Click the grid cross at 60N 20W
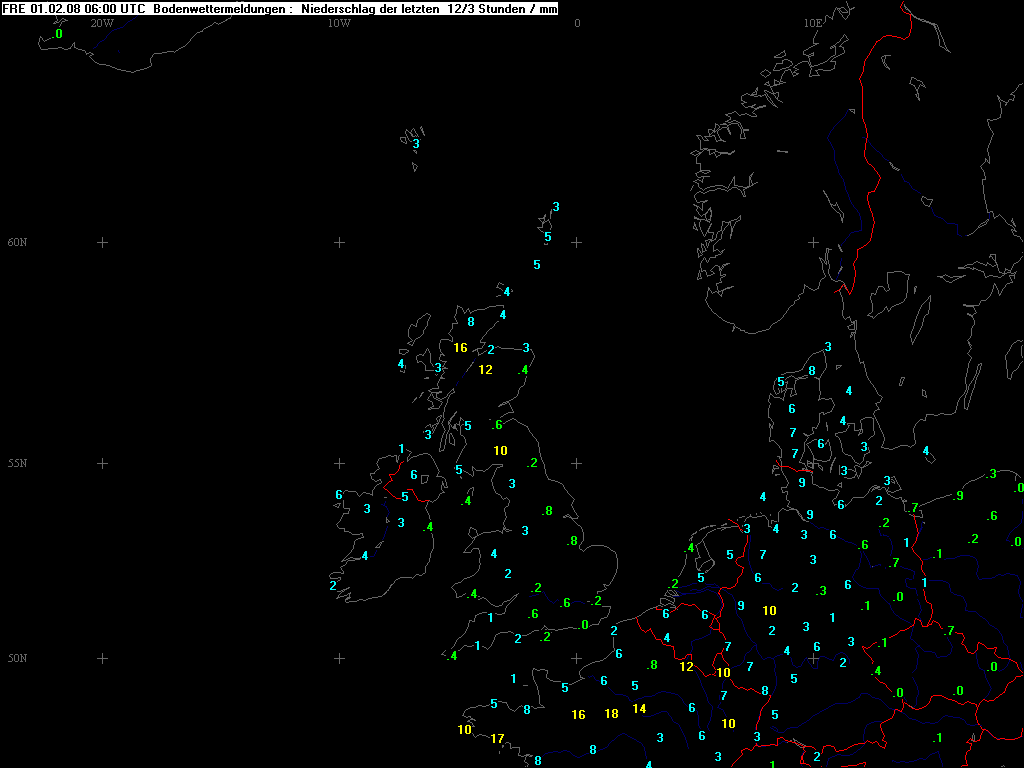Viewport: 1024px width, 768px height. [102, 242]
